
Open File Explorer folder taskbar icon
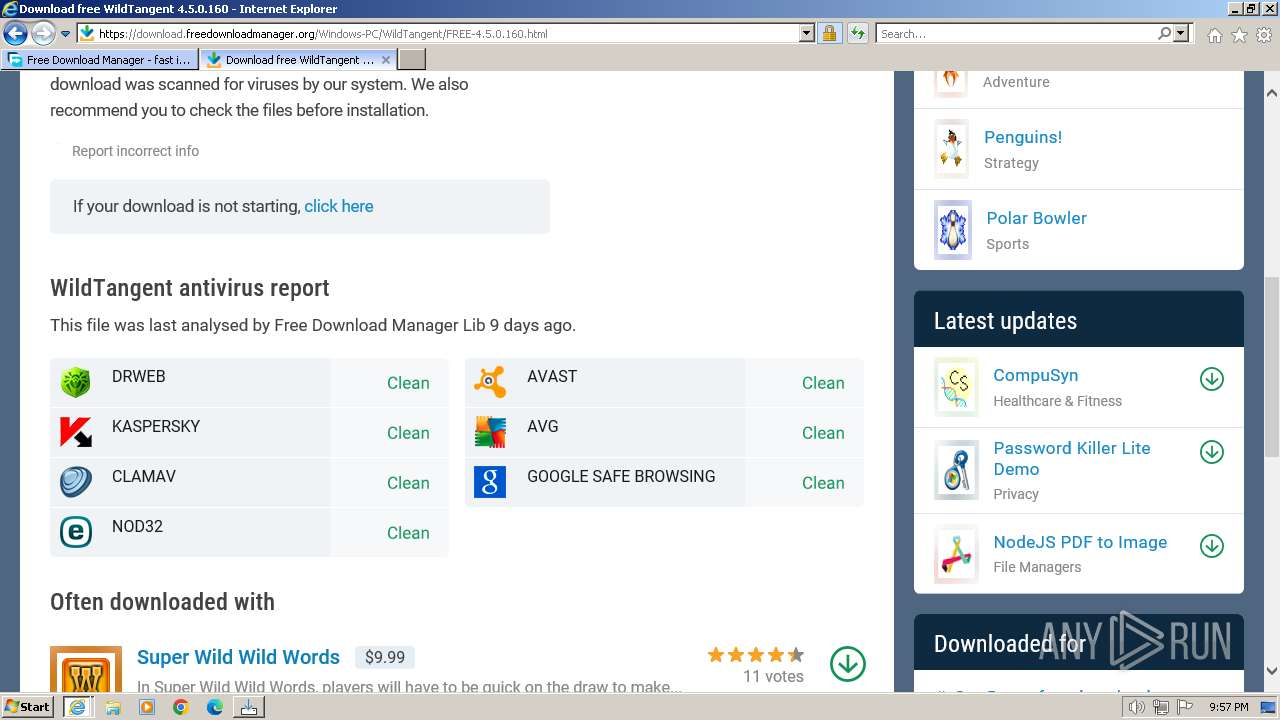[113, 707]
